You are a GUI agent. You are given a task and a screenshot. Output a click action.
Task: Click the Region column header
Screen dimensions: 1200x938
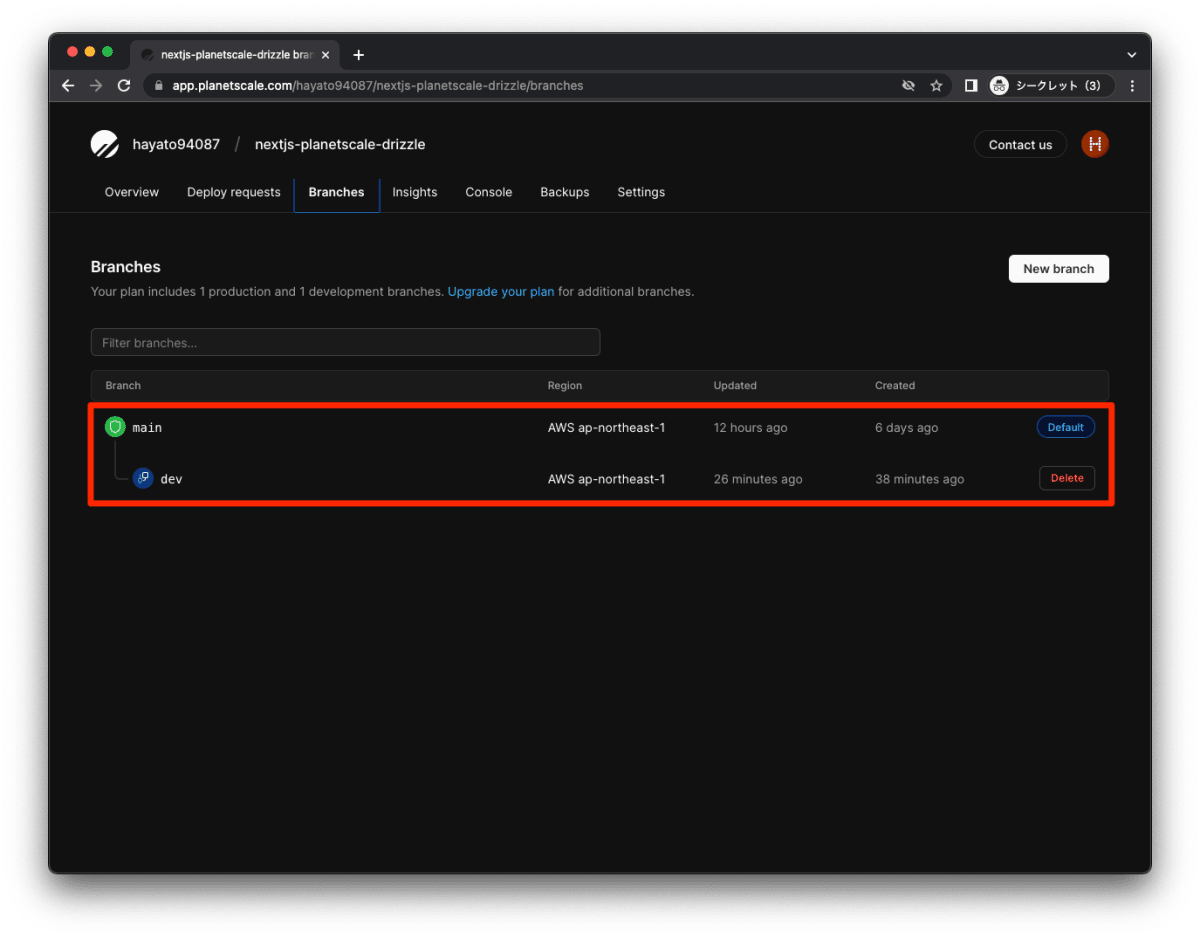tap(565, 385)
